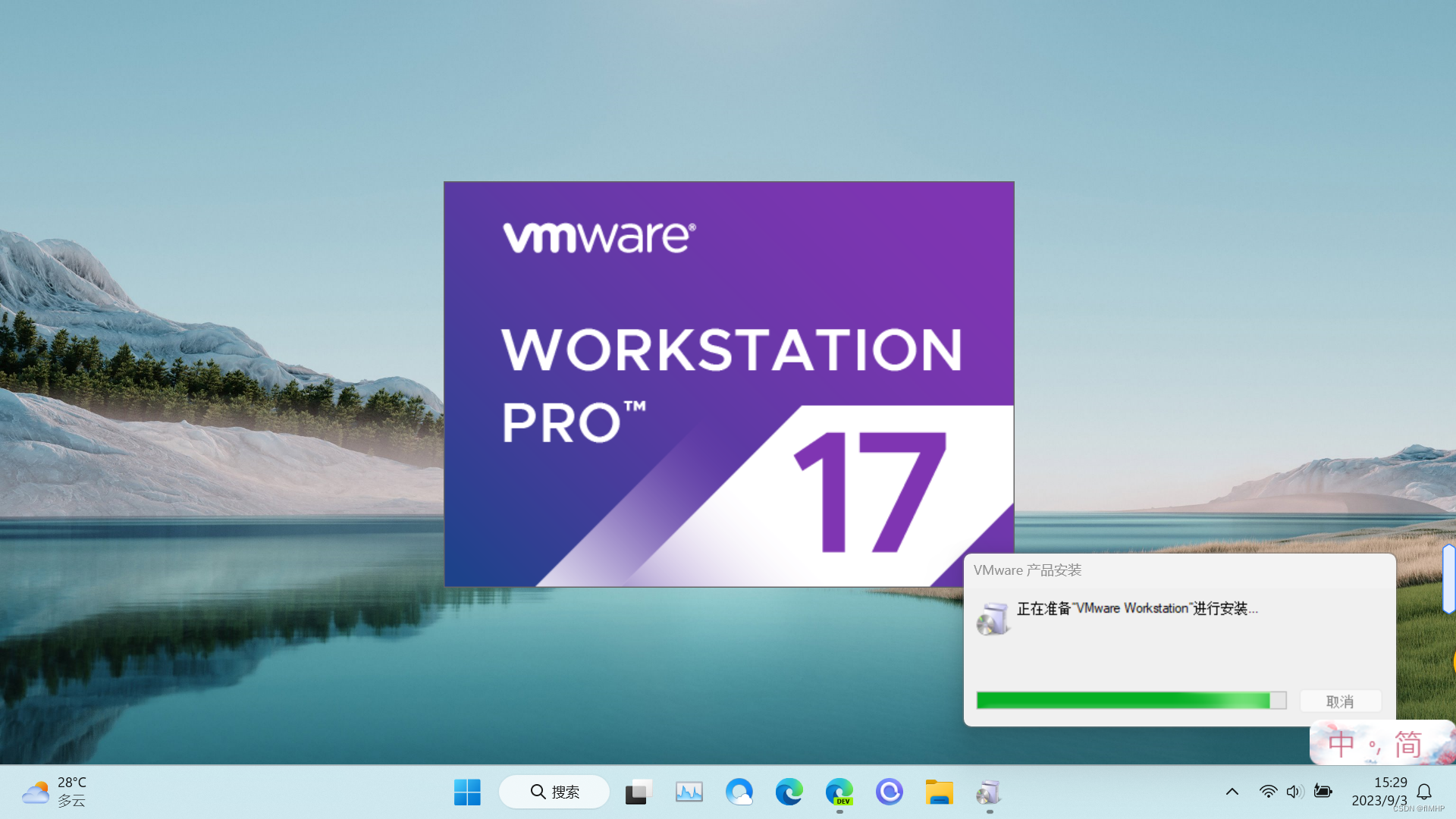The width and height of the screenshot is (1456, 819).
Task: Click the Cancel (取消) button in installer
Action: pyautogui.click(x=1340, y=701)
